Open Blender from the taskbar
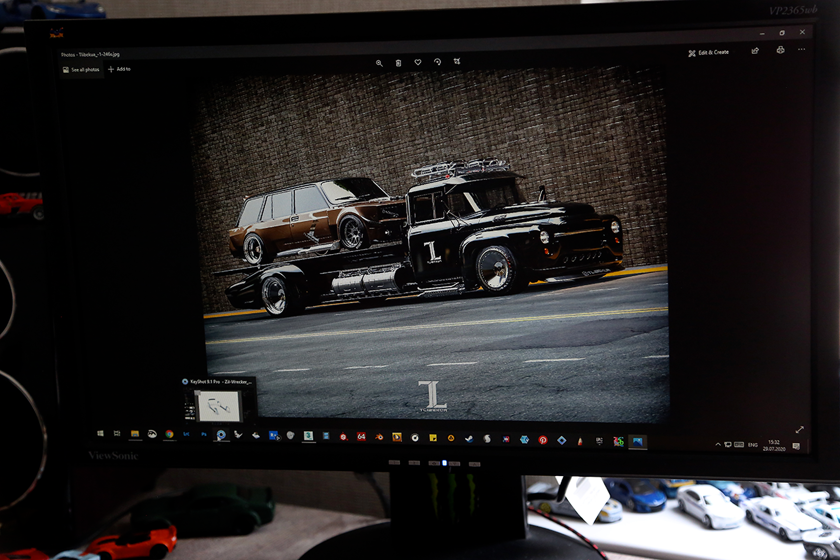The width and height of the screenshot is (840, 560). [379, 437]
